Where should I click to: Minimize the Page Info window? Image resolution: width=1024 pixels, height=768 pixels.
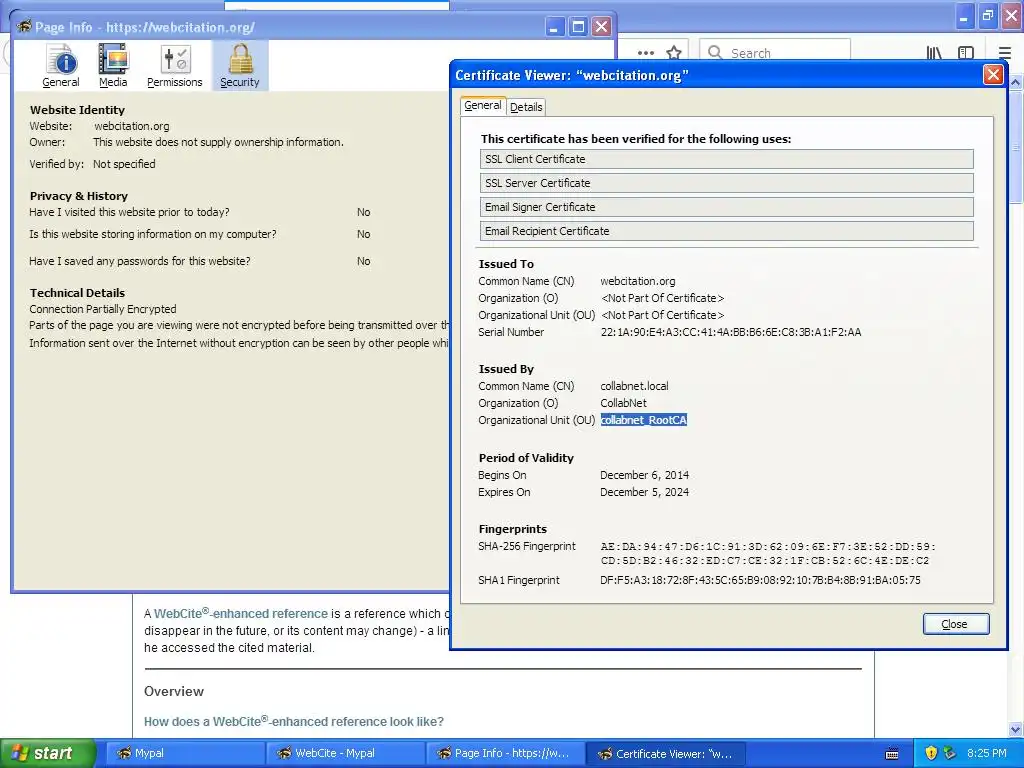pos(554,27)
